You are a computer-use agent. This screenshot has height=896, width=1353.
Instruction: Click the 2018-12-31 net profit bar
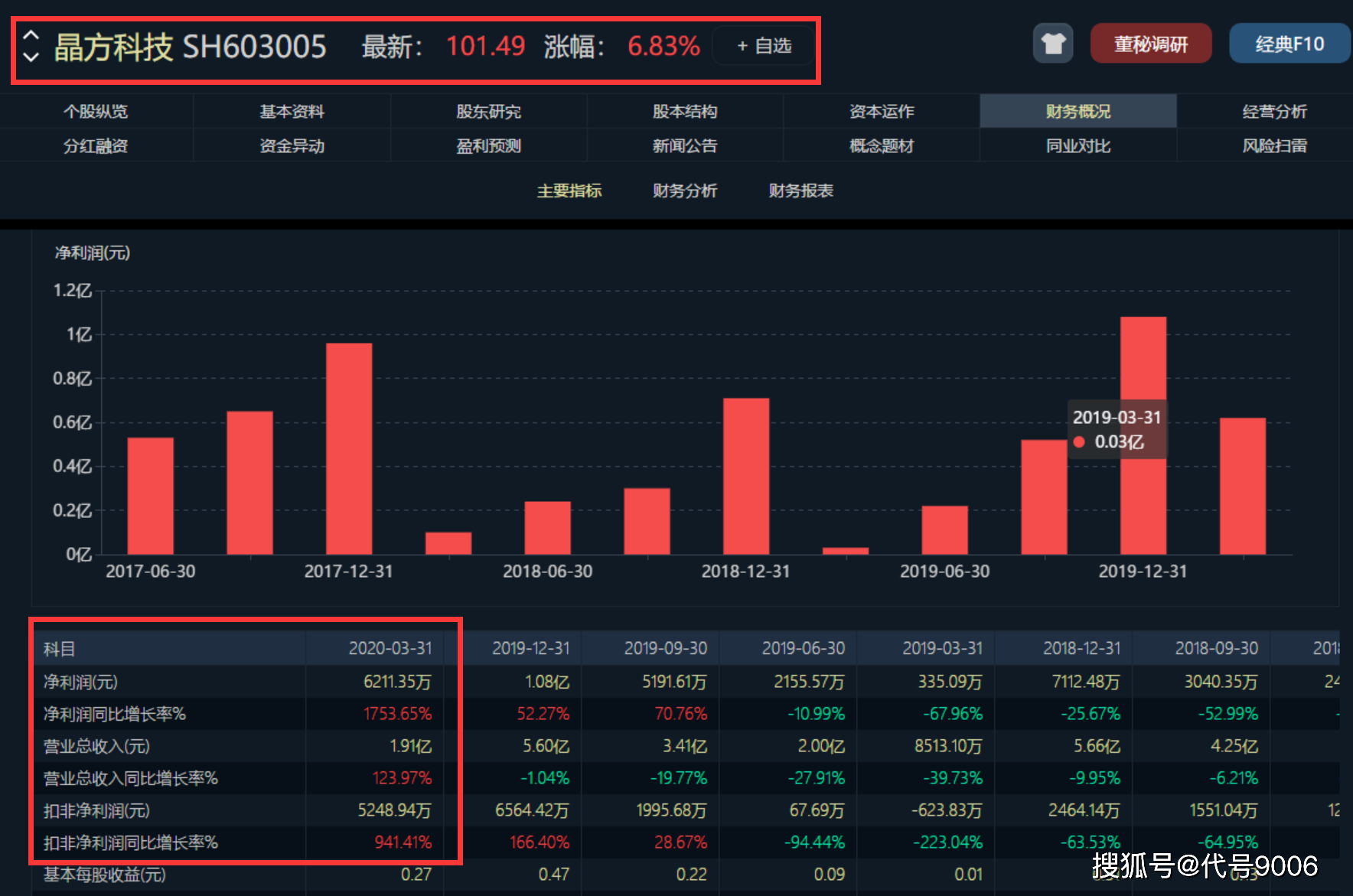pos(746,476)
